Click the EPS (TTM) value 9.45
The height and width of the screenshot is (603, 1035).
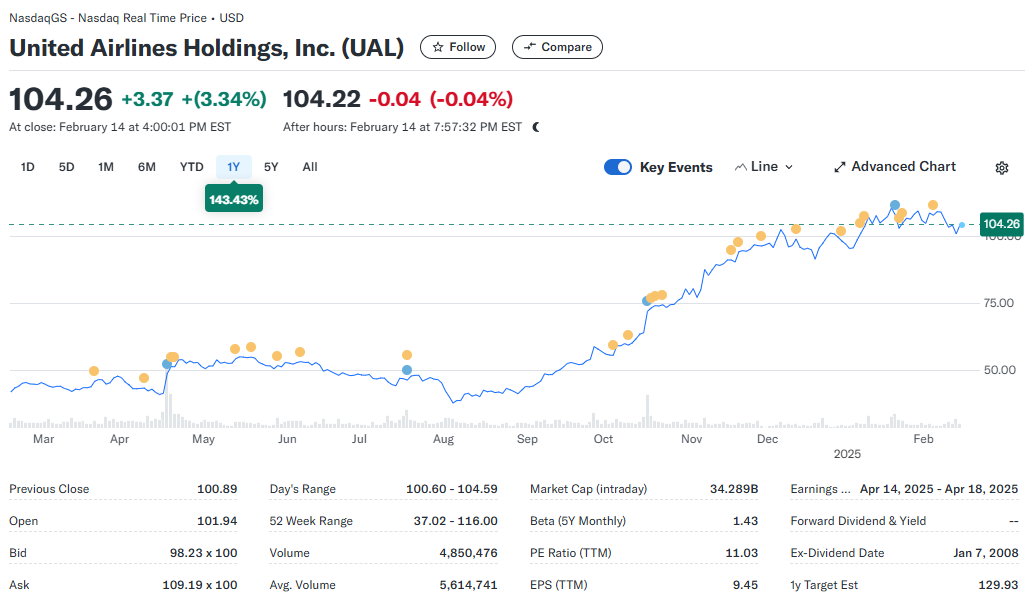tap(745, 585)
